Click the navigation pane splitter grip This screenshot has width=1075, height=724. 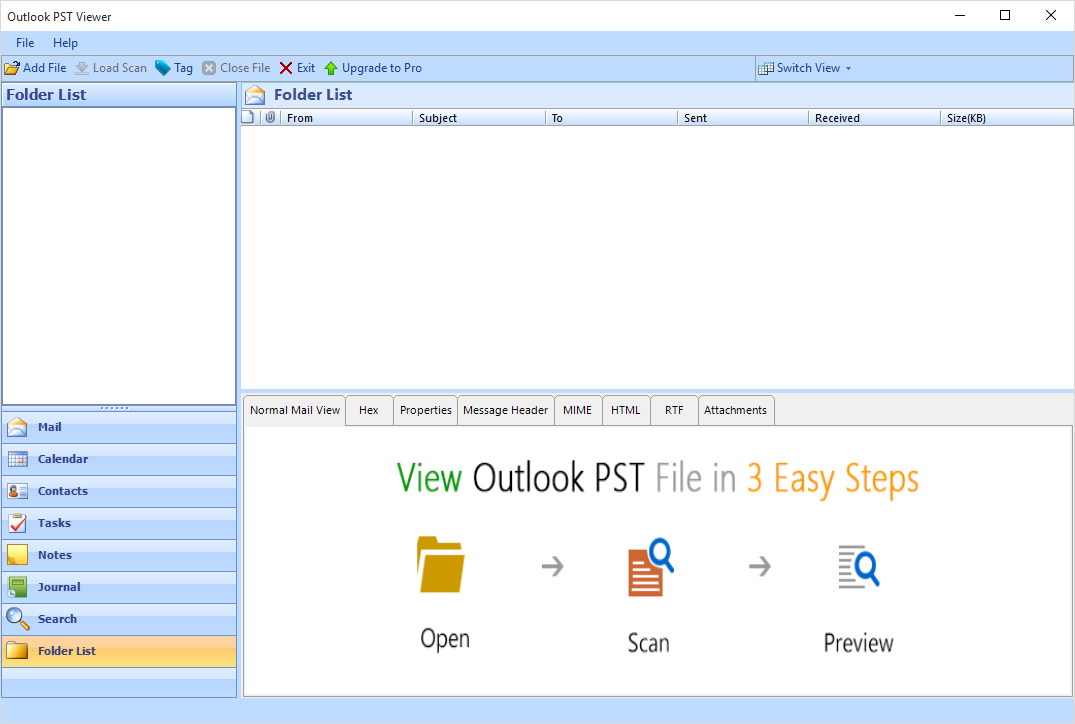[x=118, y=408]
